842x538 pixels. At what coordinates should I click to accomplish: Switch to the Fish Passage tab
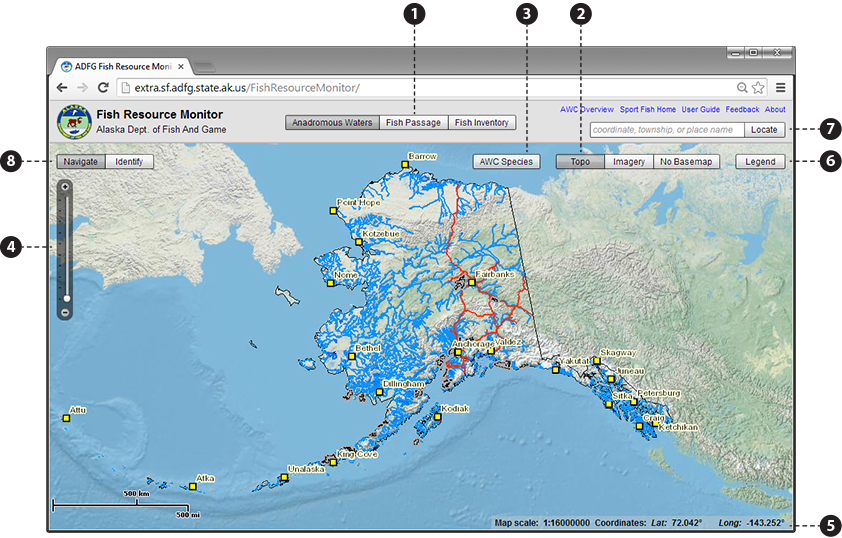[413, 123]
